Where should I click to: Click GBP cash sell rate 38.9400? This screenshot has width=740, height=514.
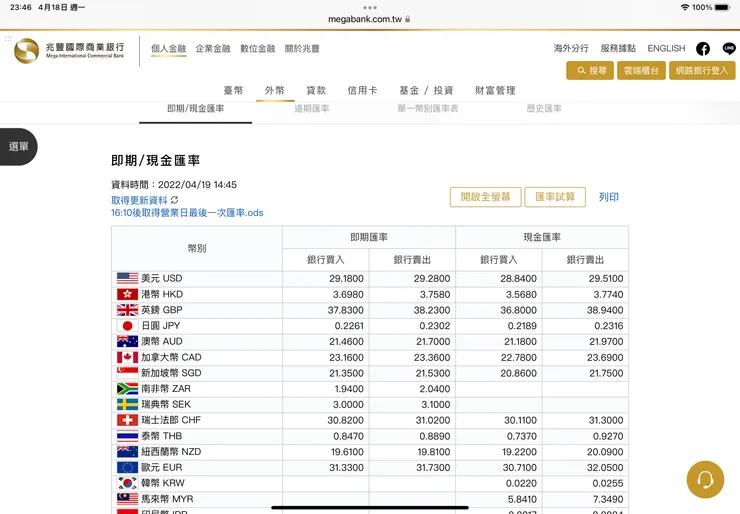pyautogui.click(x=605, y=310)
